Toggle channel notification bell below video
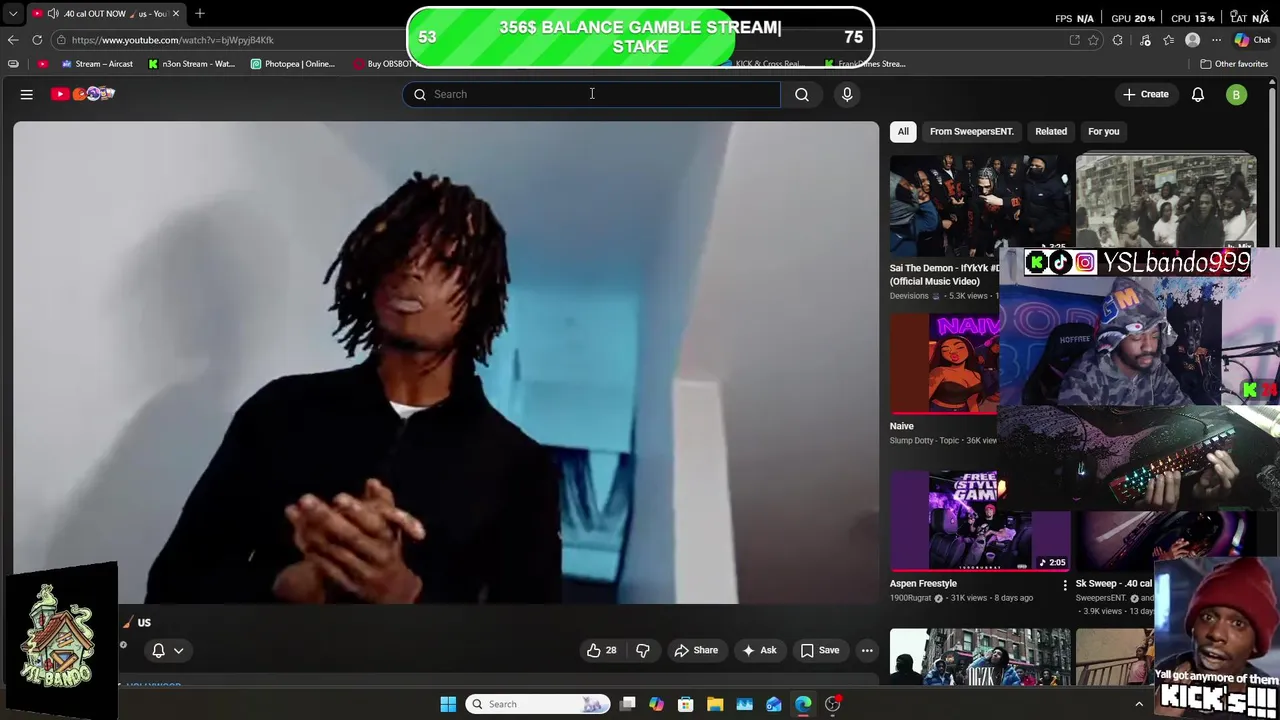 (158, 650)
